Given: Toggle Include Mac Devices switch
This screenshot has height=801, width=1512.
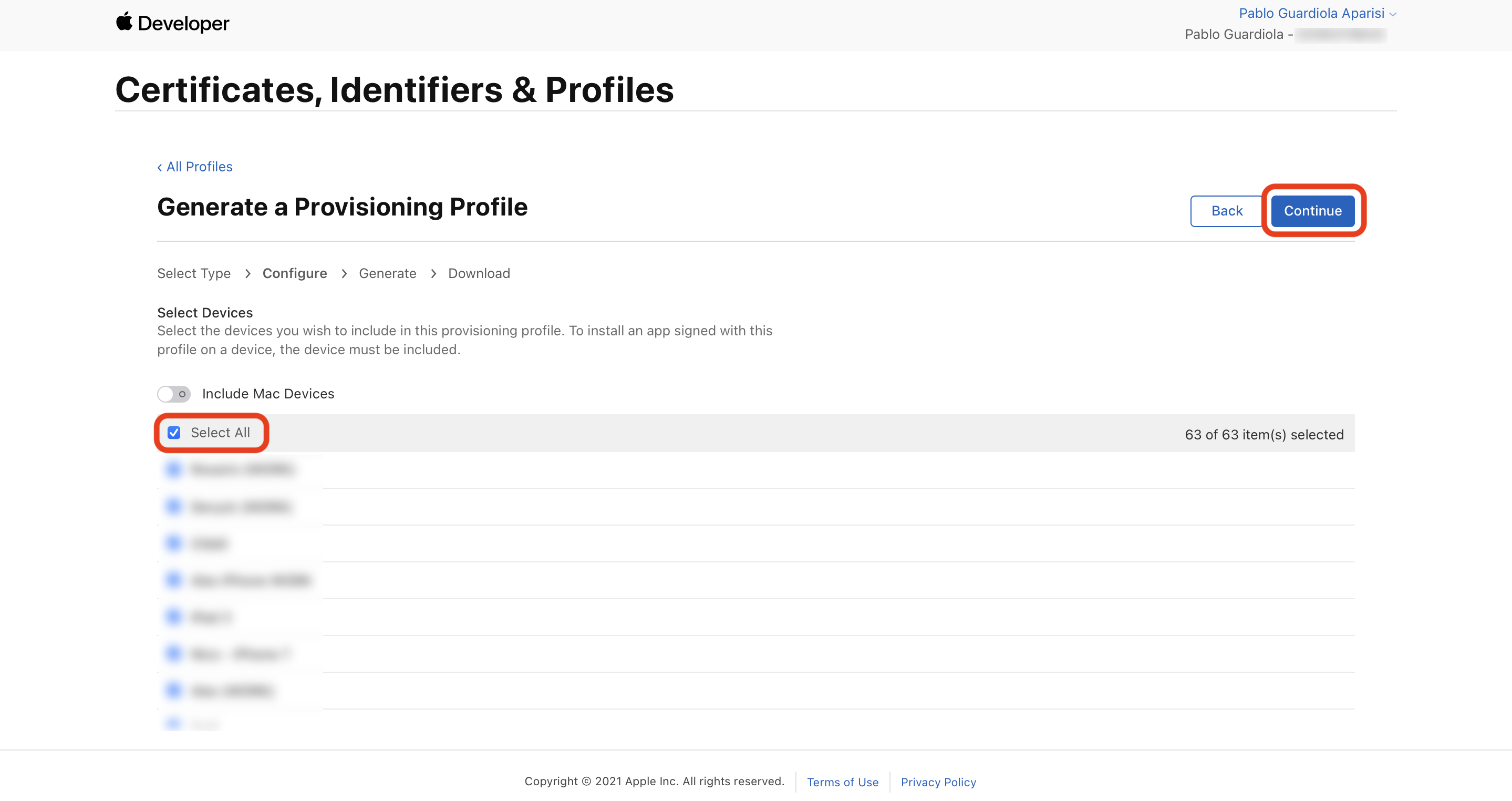Looking at the screenshot, I should point(174,394).
